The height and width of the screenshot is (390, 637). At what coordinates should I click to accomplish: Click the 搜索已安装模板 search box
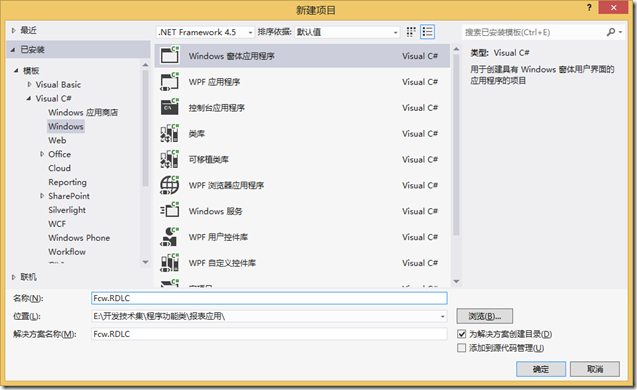point(534,32)
